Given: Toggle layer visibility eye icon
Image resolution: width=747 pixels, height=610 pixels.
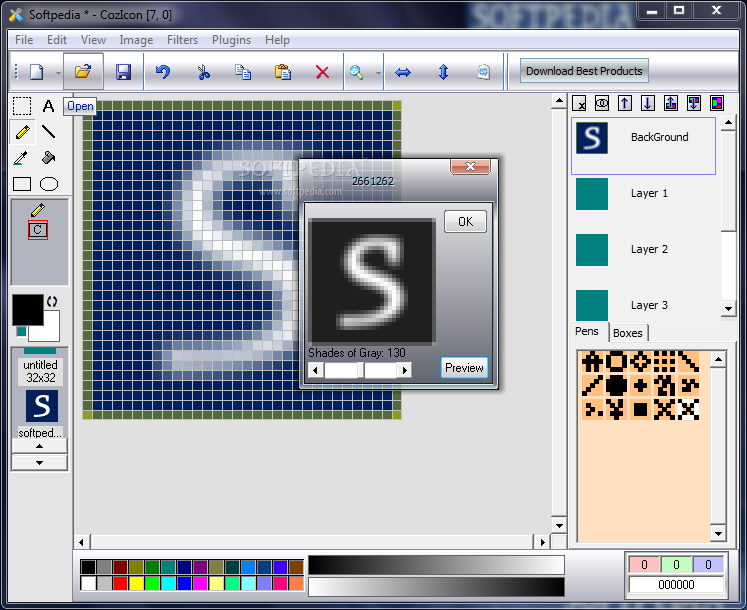Looking at the screenshot, I should tap(602, 103).
